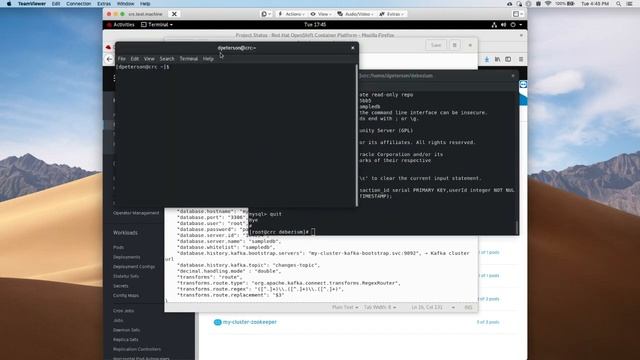This screenshot has width=640, height=360.
Task: Click the dpeterson terminal vertical scrollbar
Action: [357, 135]
